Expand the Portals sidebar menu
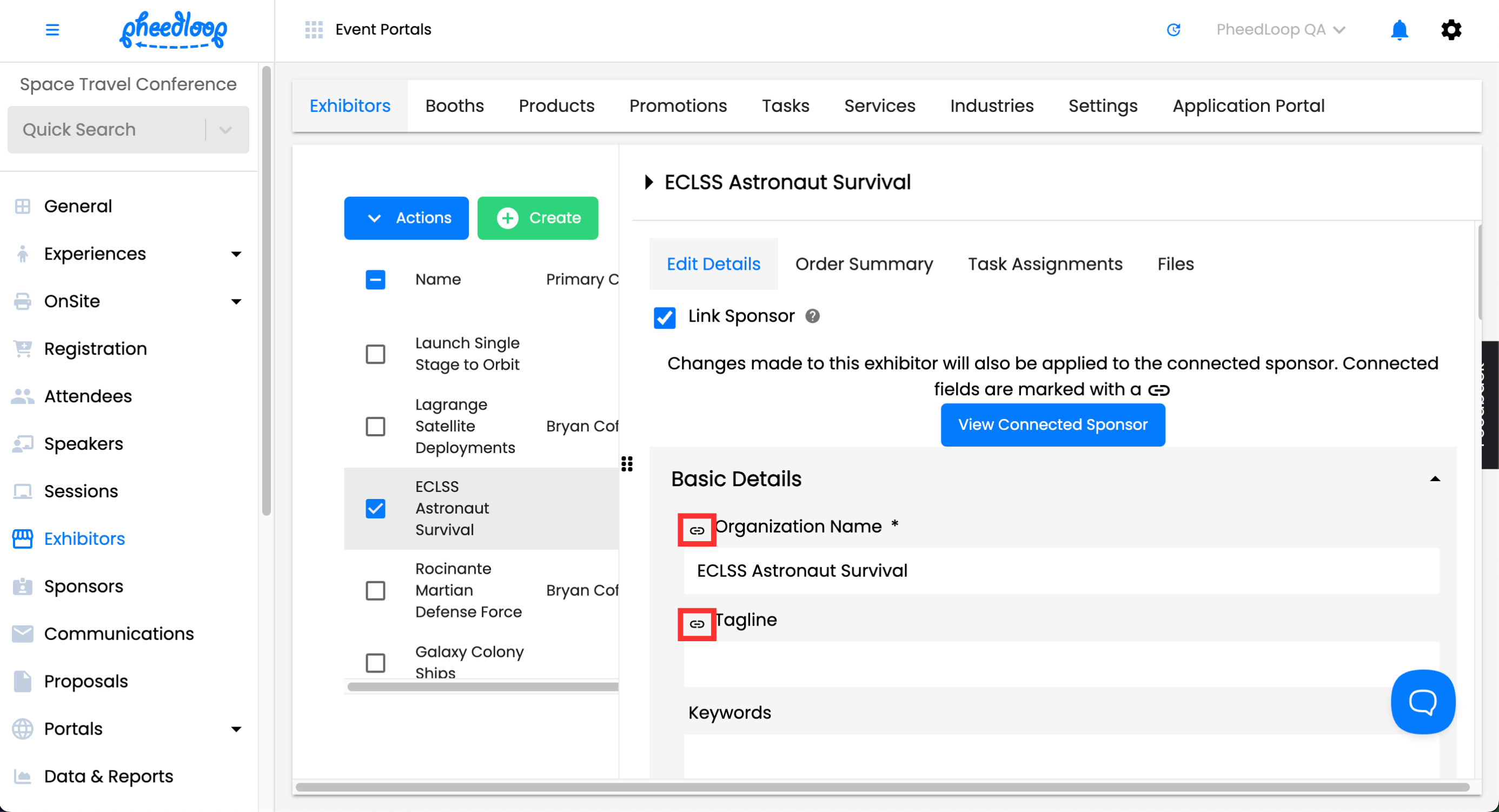The height and width of the screenshot is (812, 1499). 236,729
